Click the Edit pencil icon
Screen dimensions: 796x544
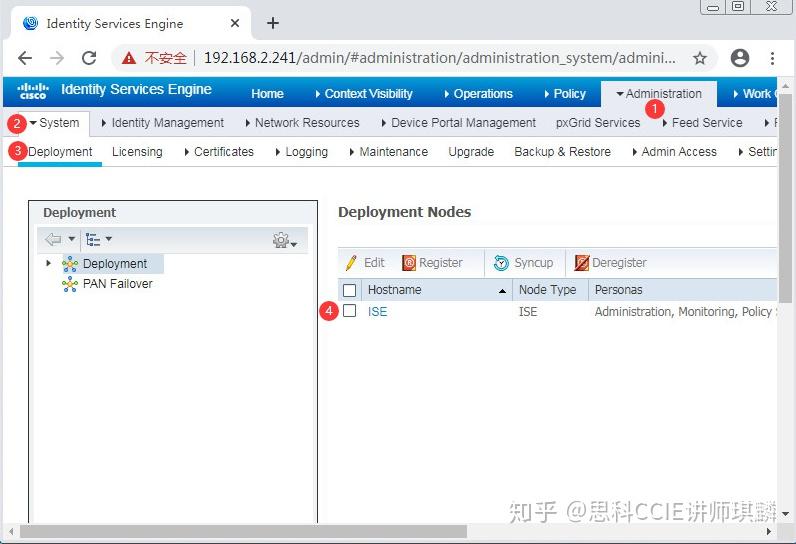click(351, 263)
